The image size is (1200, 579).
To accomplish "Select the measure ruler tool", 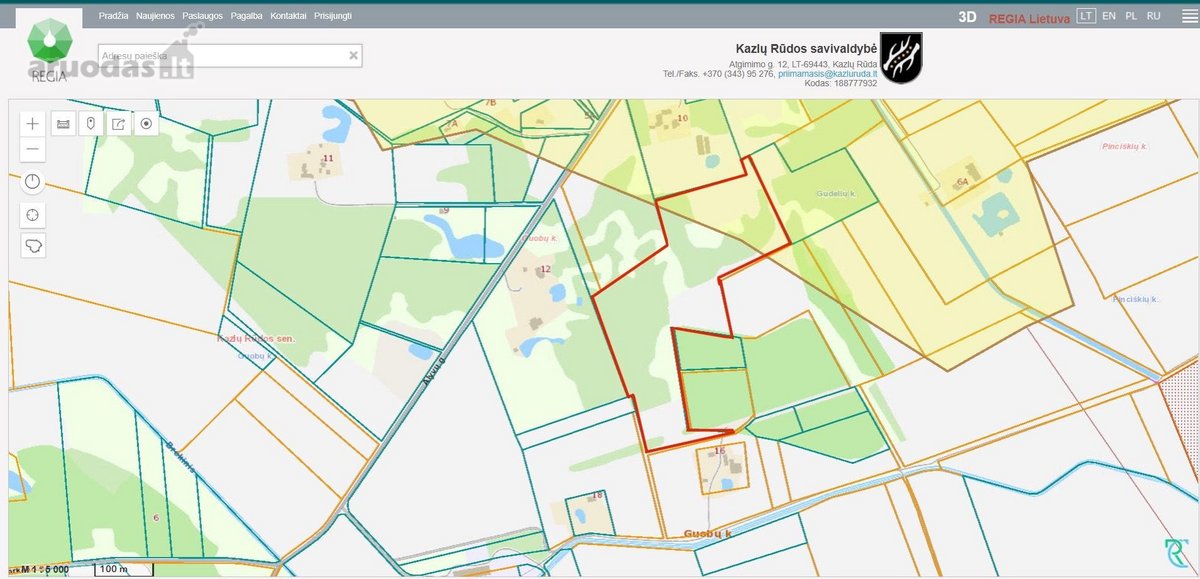I will (63, 124).
